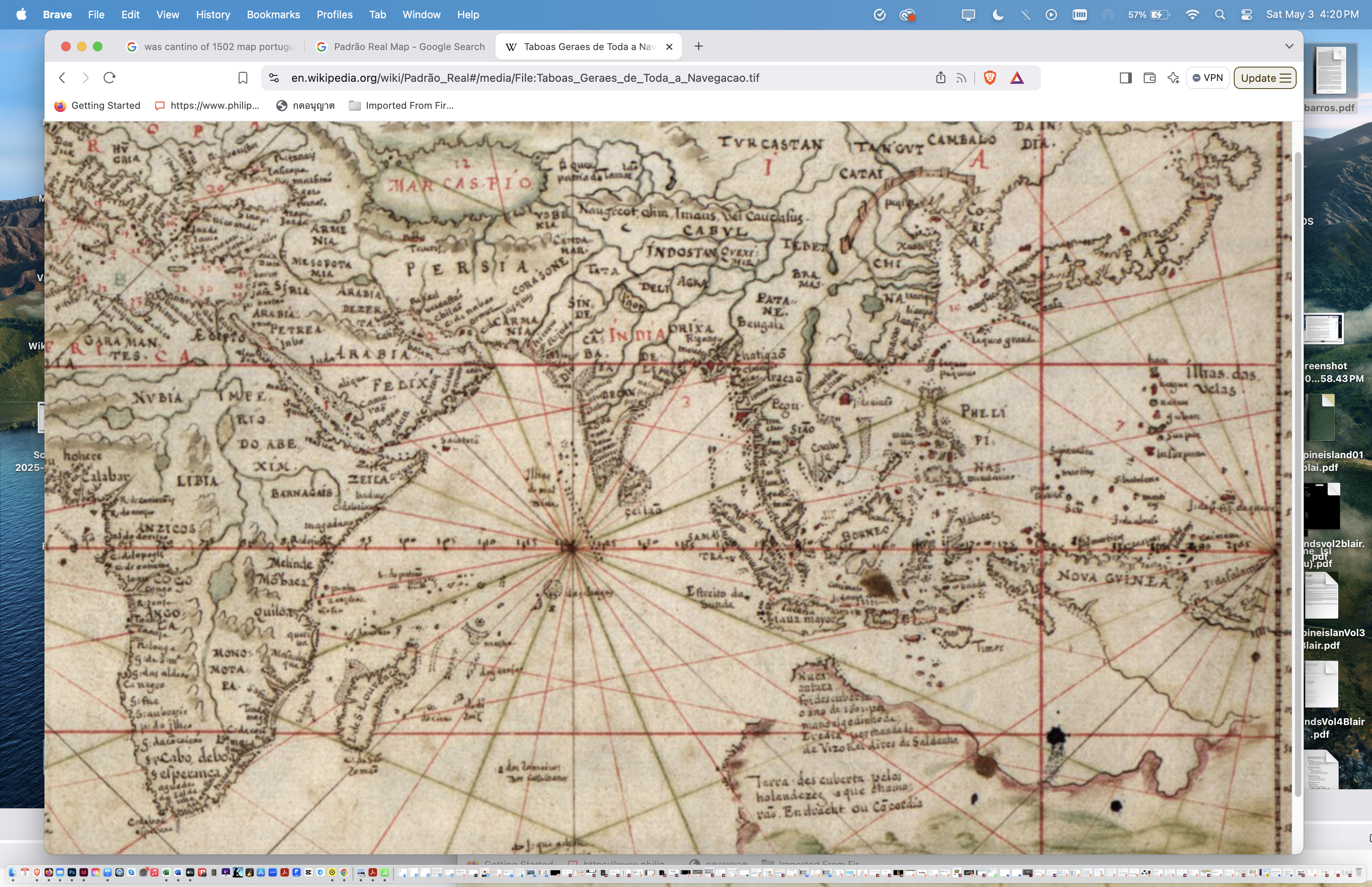Open the Tab menu
Viewport: 1372px width, 887px height.
pyautogui.click(x=377, y=14)
